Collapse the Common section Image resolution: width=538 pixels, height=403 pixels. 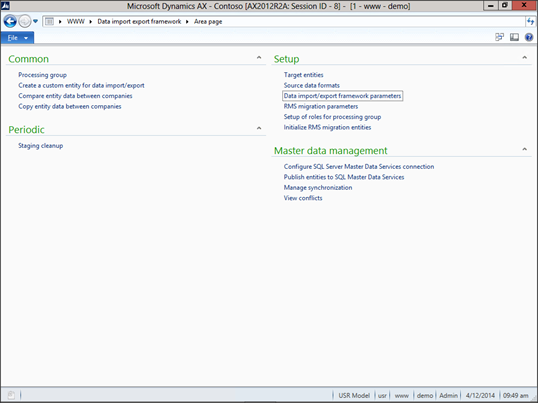259,58
